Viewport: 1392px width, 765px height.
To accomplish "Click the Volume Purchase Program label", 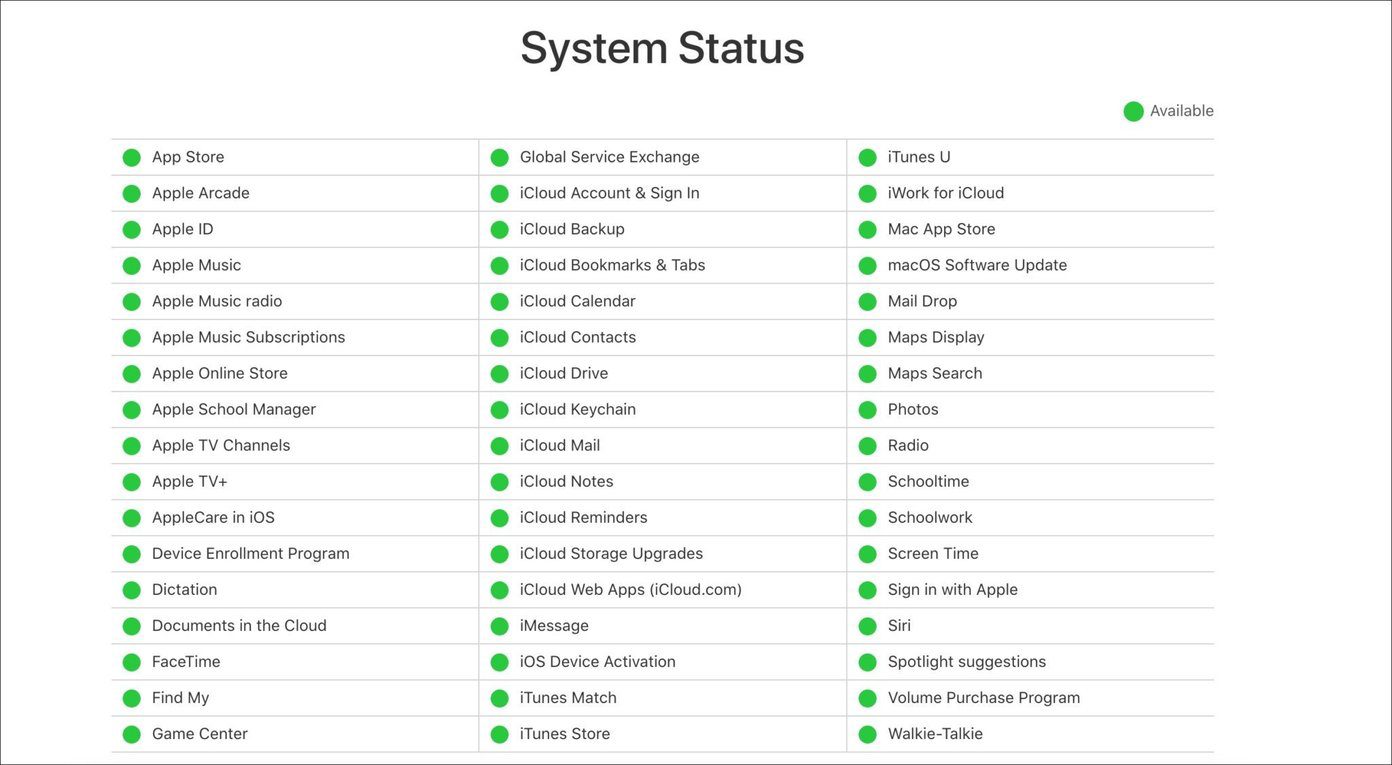I will (x=984, y=697).
